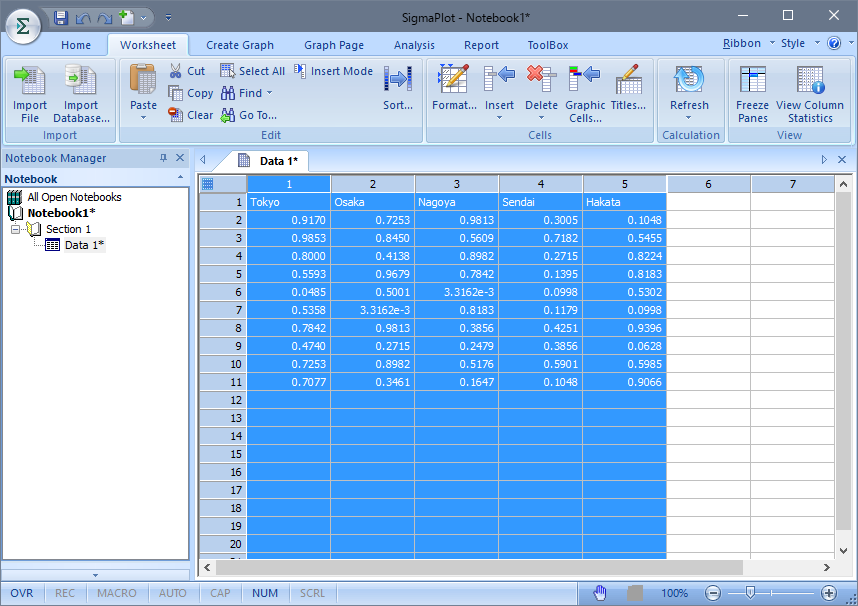
Task: Click the Find binoculars icon
Action: tap(228, 93)
